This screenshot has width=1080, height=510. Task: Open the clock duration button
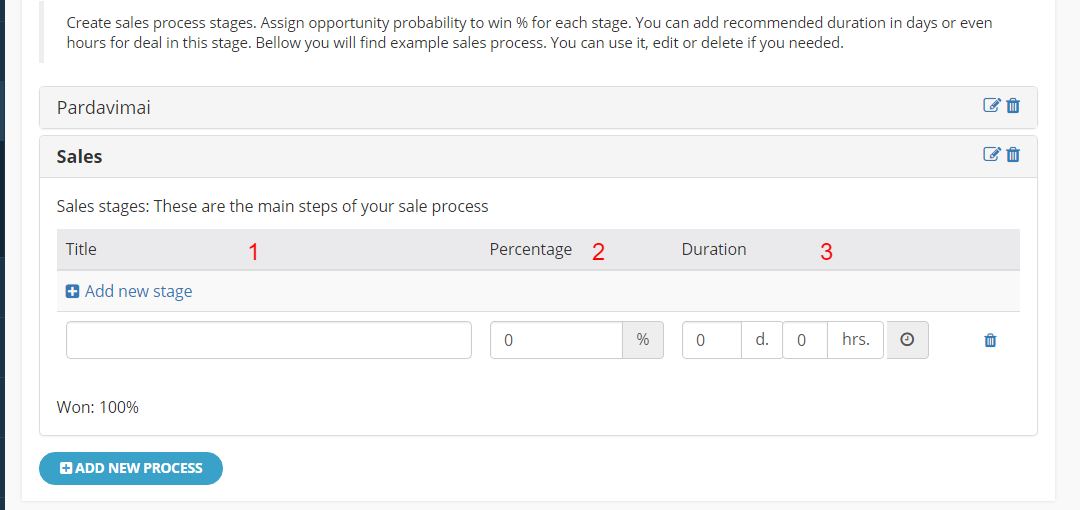pos(907,340)
